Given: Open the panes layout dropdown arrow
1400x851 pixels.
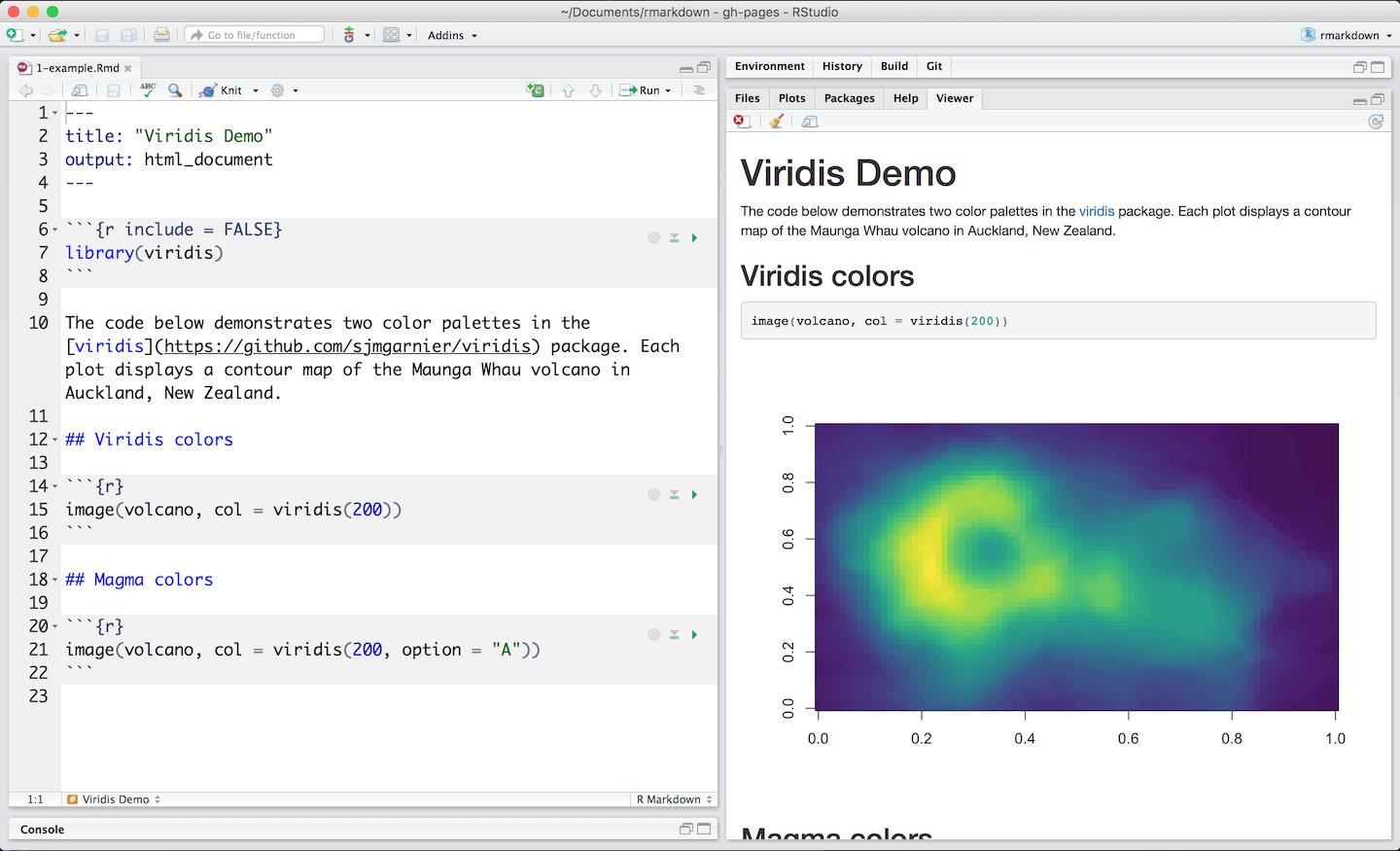Looking at the screenshot, I should [x=409, y=36].
